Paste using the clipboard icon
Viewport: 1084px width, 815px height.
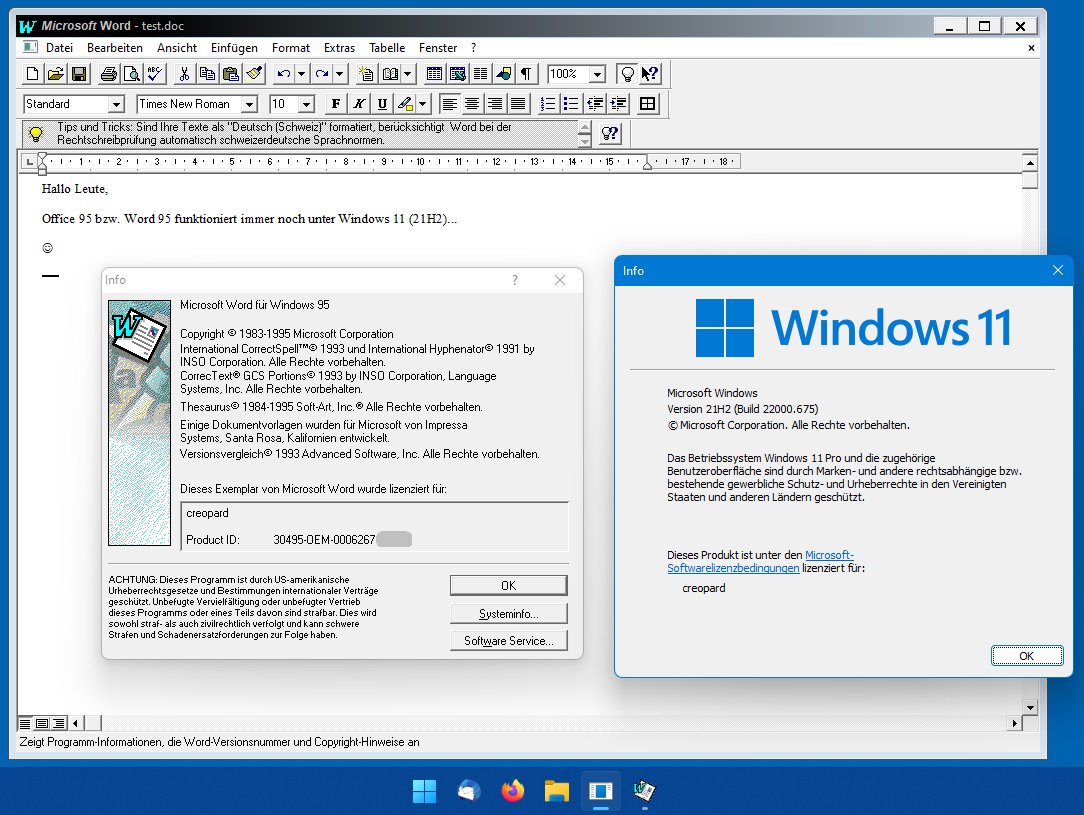[x=230, y=74]
